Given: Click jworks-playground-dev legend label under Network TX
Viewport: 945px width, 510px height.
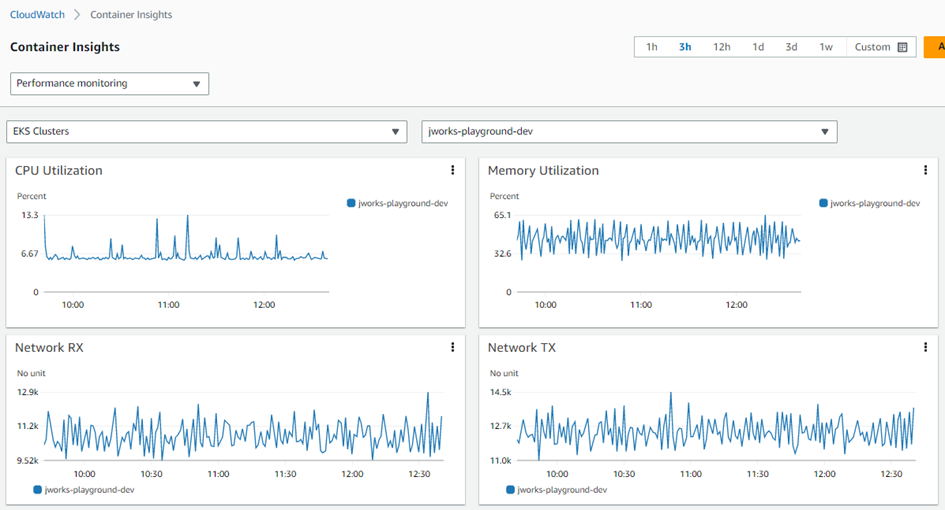Looking at the screenshot, I should click(562, 490).
